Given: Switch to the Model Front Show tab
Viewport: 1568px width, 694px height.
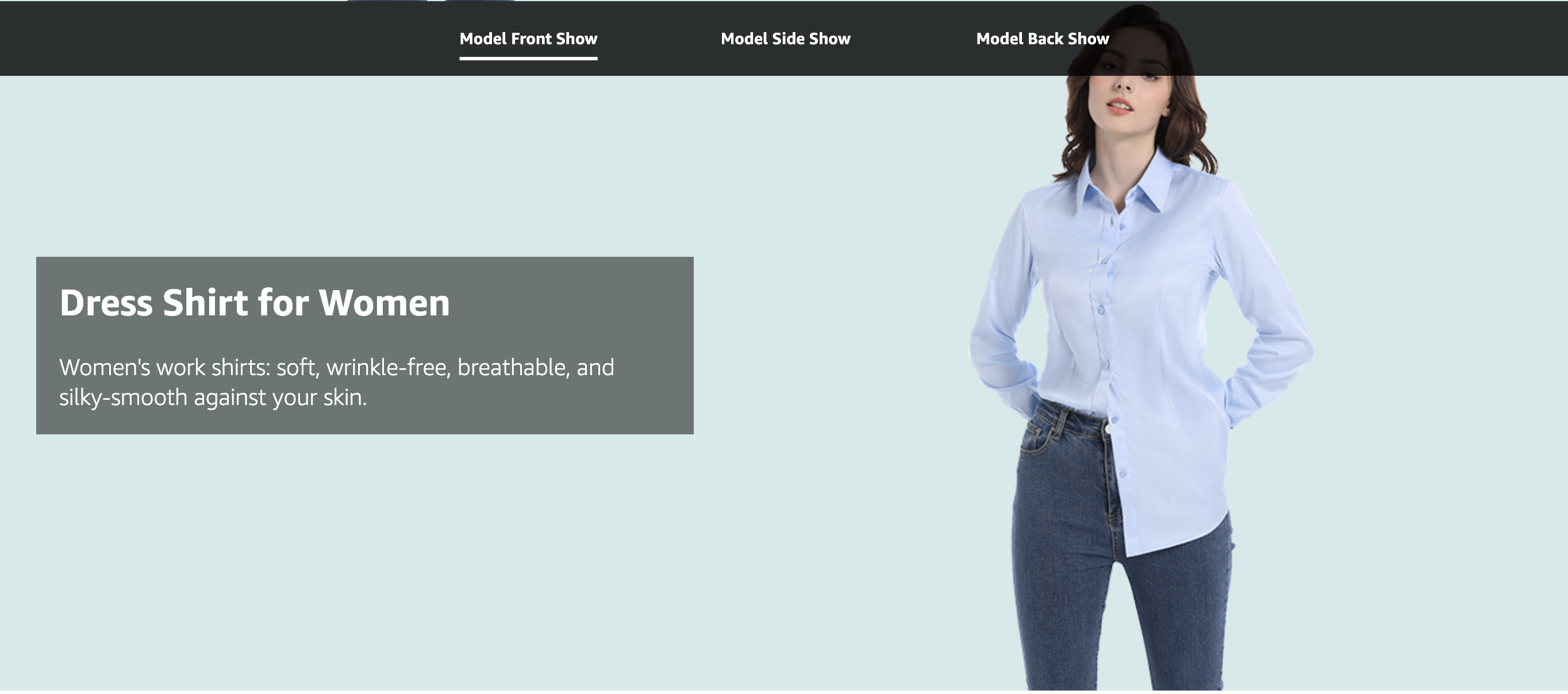Looking at the screenshot, I should 528,39.
